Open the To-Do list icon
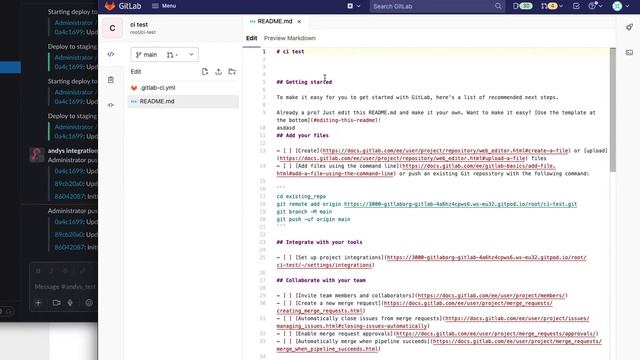The width and height of the screenshot is (640, 360). click(576, 6)
